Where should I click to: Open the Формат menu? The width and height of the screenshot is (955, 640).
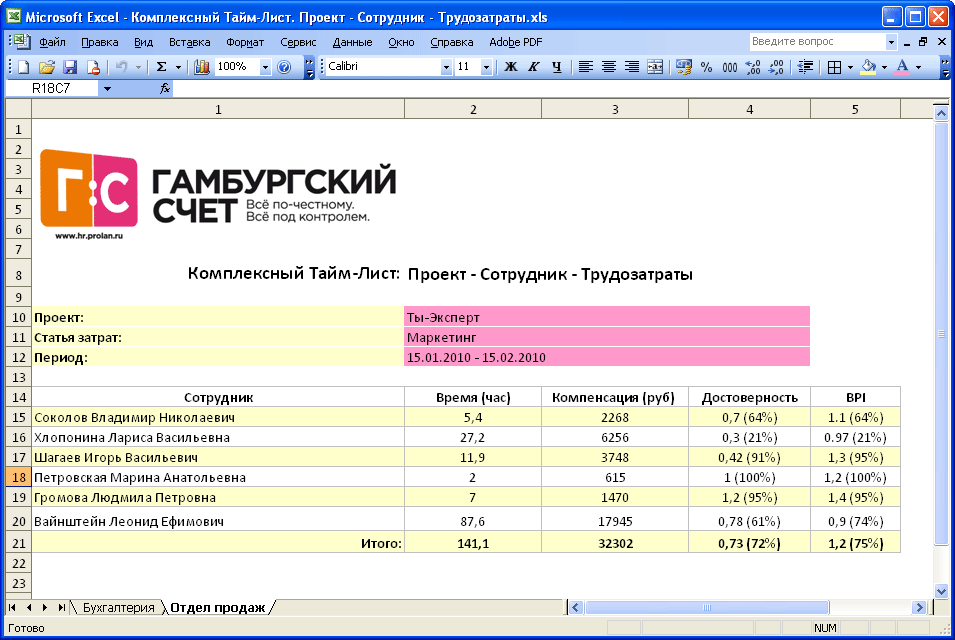coord(245,42)
